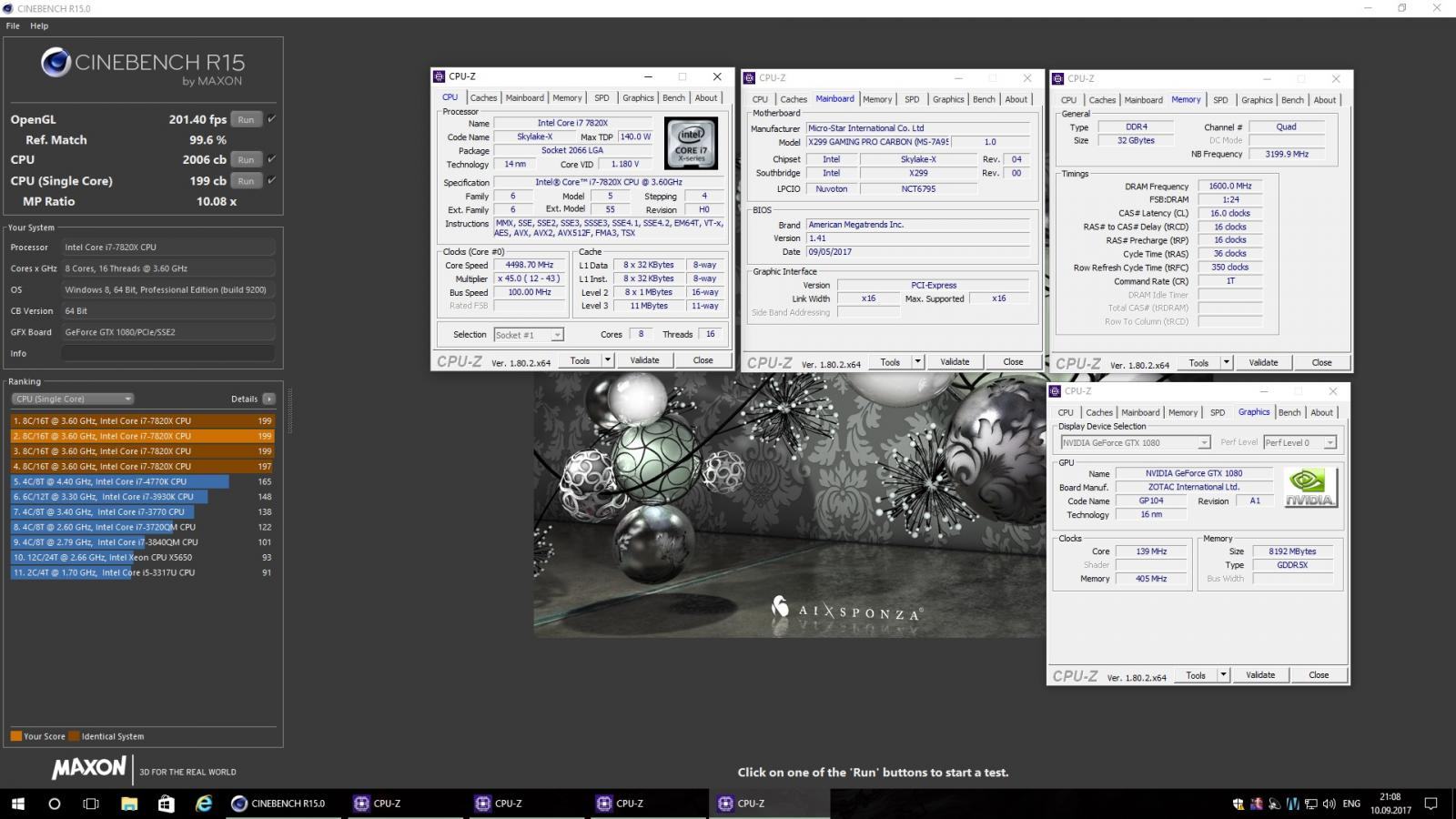Click the Cinebench icon in the title bar
Screen dimensions: 1456x819
coord(8,8)
